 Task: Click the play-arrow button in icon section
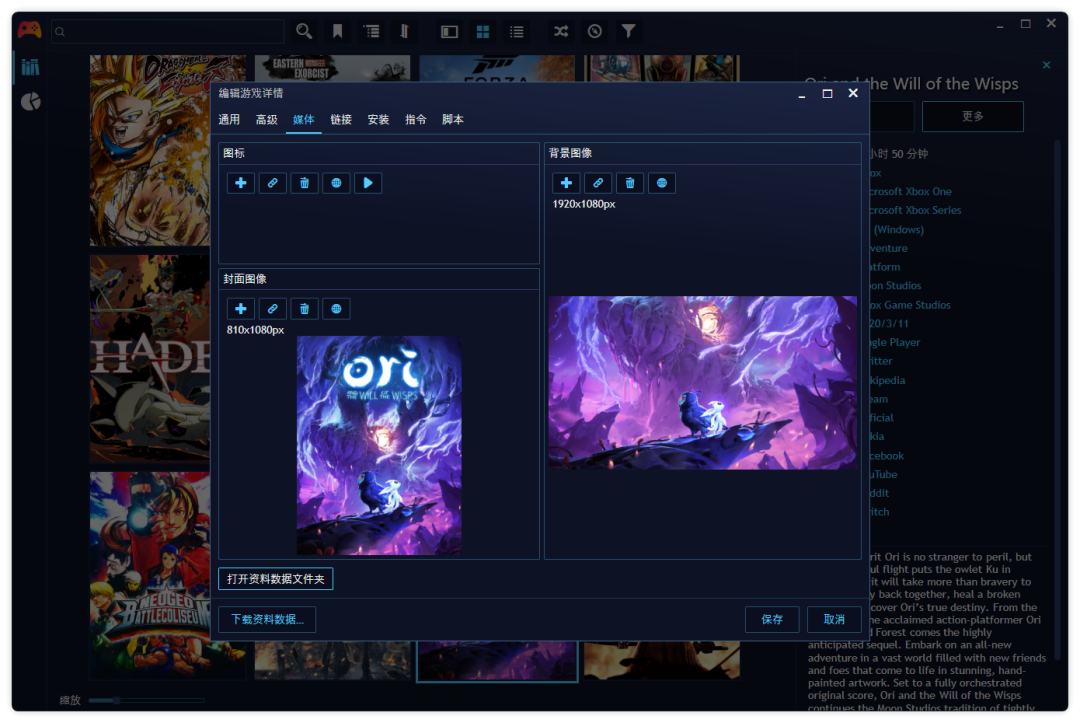coord(368,182)
